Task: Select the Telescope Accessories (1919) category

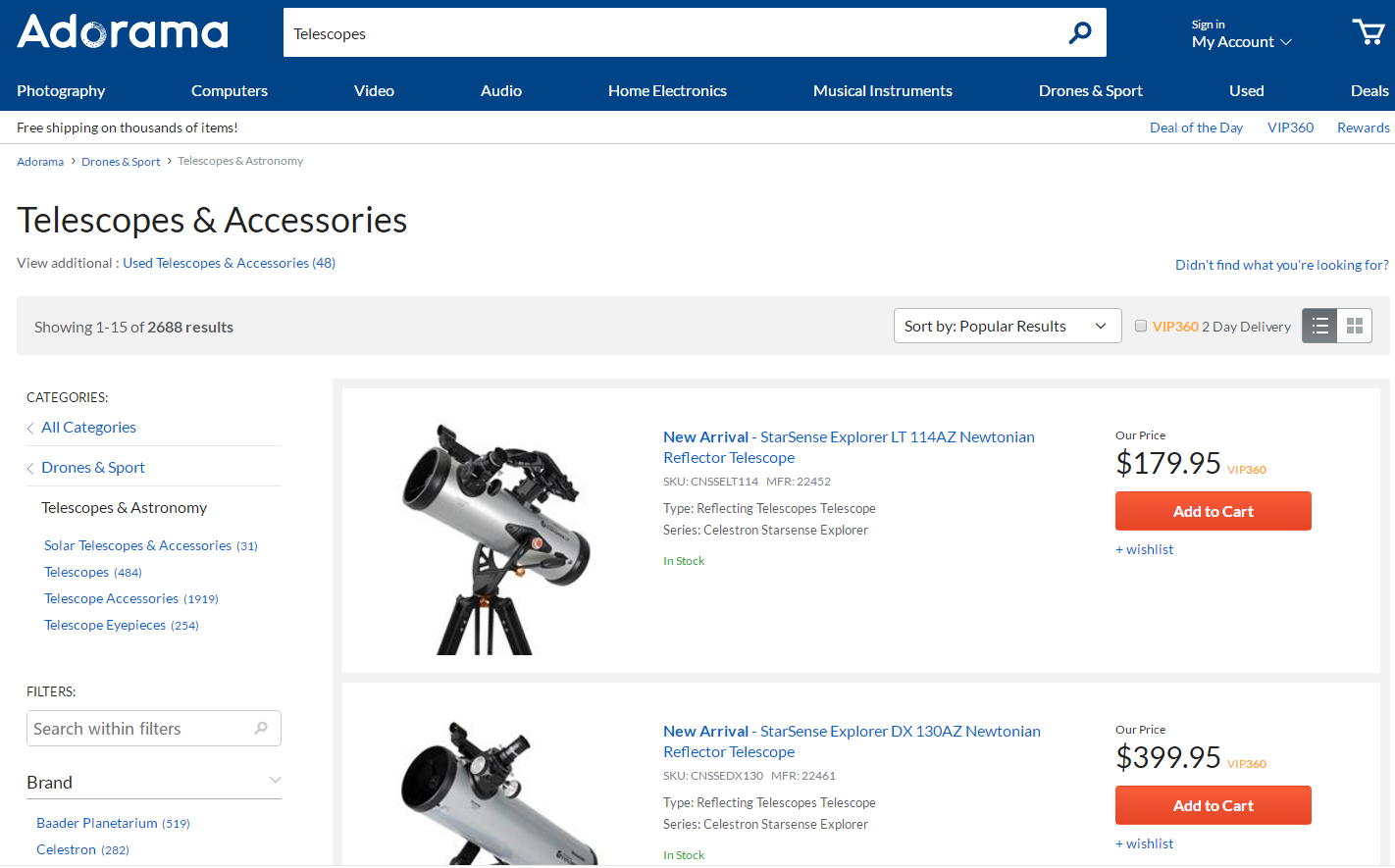Action: tap(131, 598)
